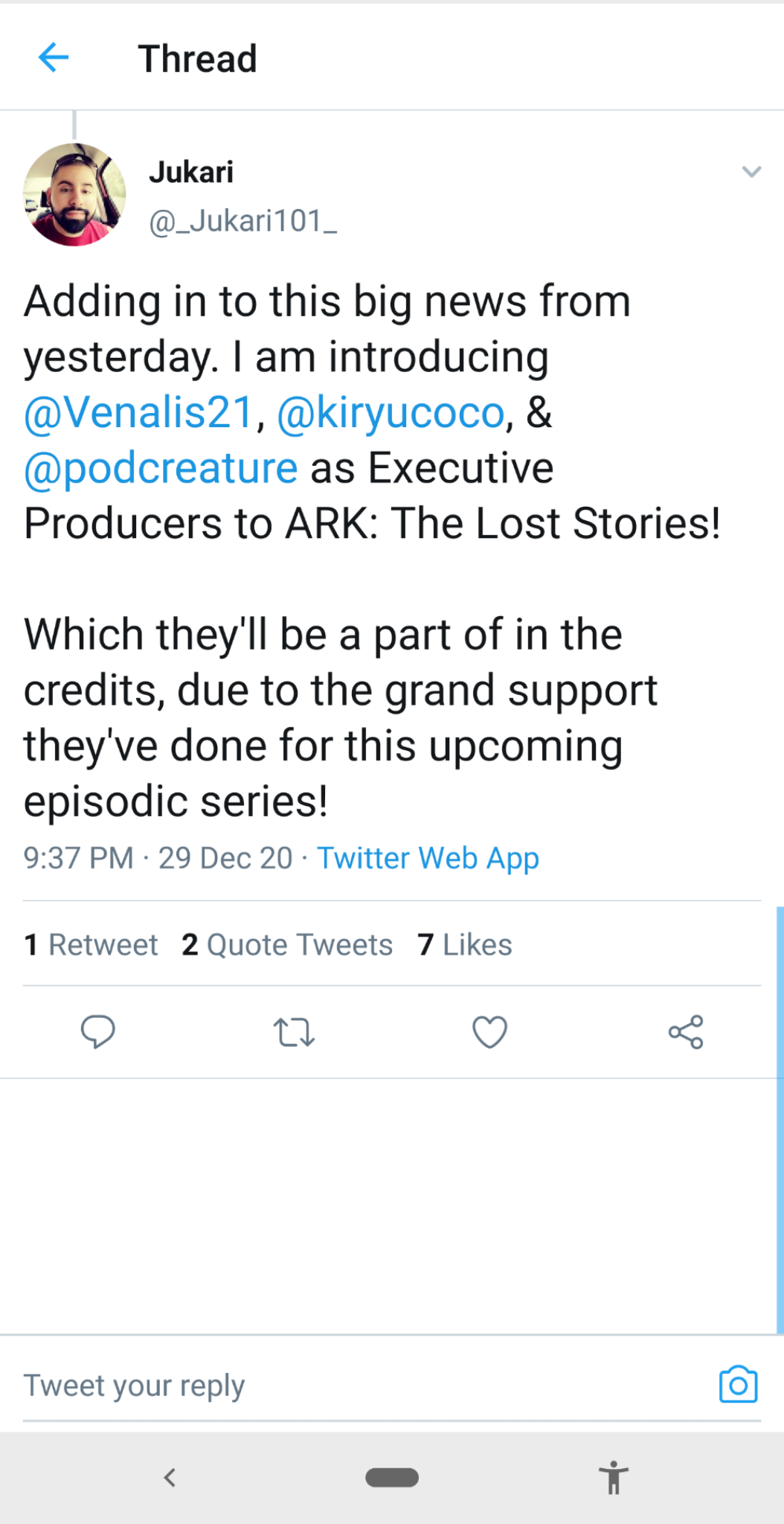The image size is (784, 1524).
Task: Tap the heart icon to like tweet
Action: (489, 1031)
